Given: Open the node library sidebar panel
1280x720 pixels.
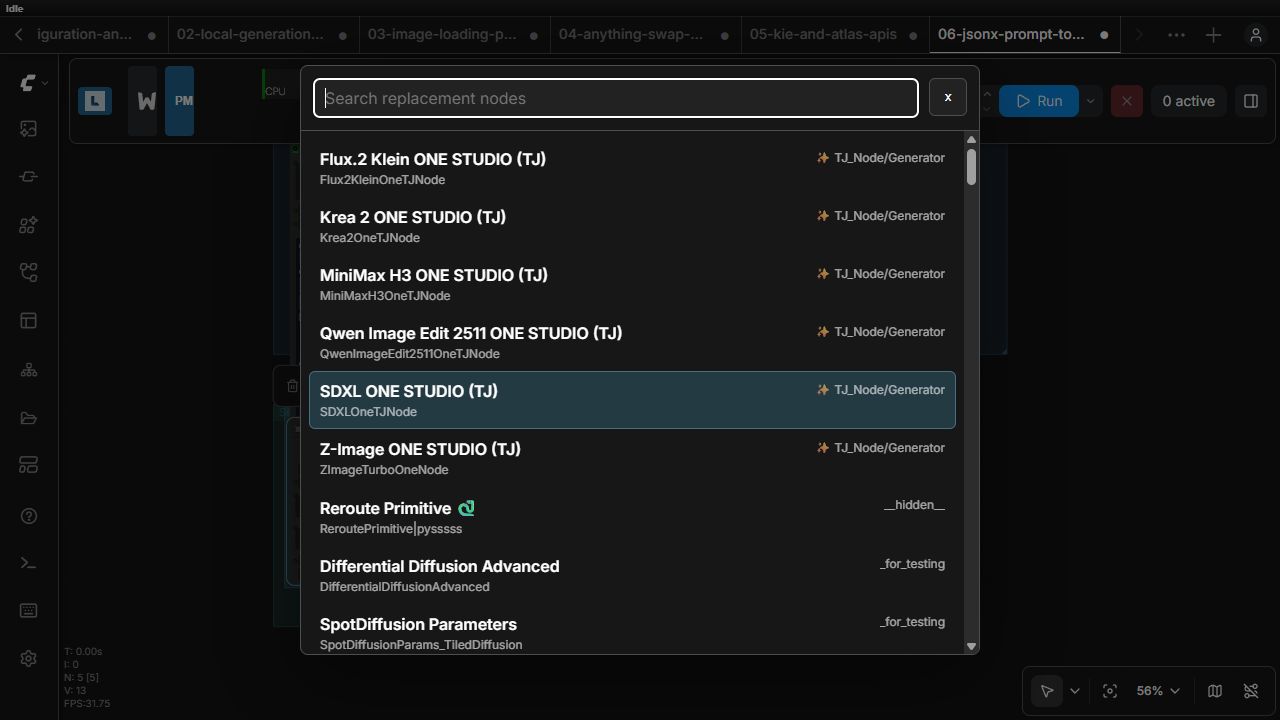Looking at the screenshot, I should click(28, 177).
